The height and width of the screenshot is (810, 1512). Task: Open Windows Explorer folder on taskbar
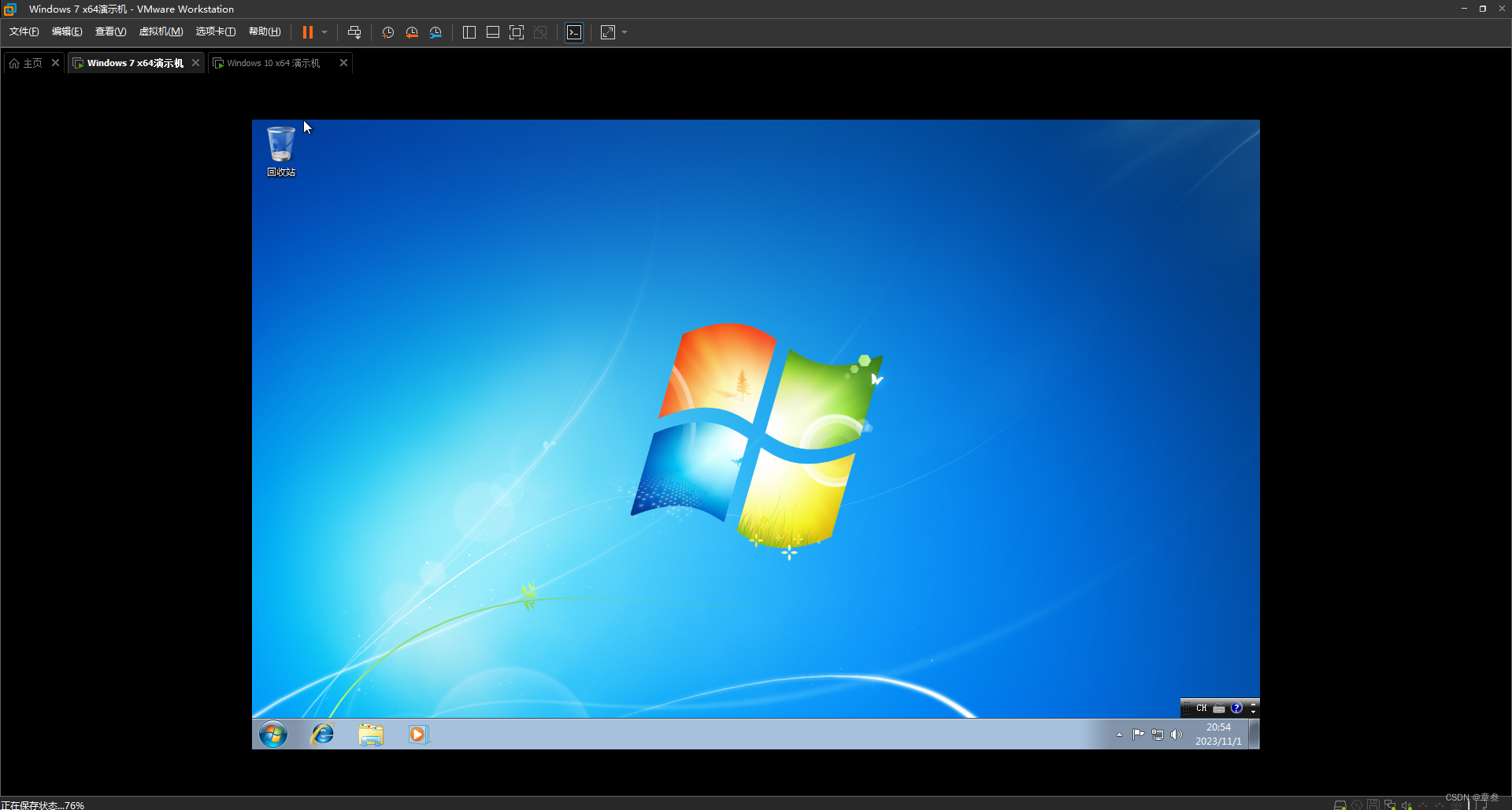pos(371,734)
